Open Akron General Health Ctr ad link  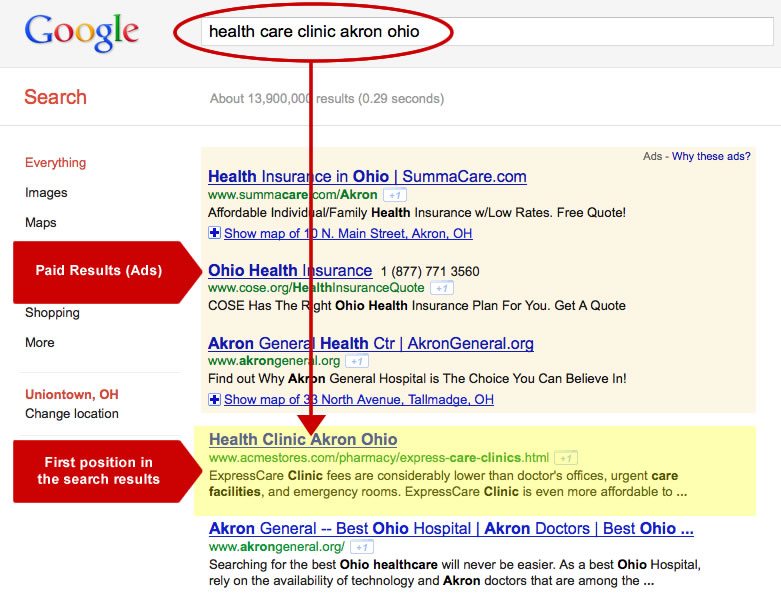coord(371,343)
